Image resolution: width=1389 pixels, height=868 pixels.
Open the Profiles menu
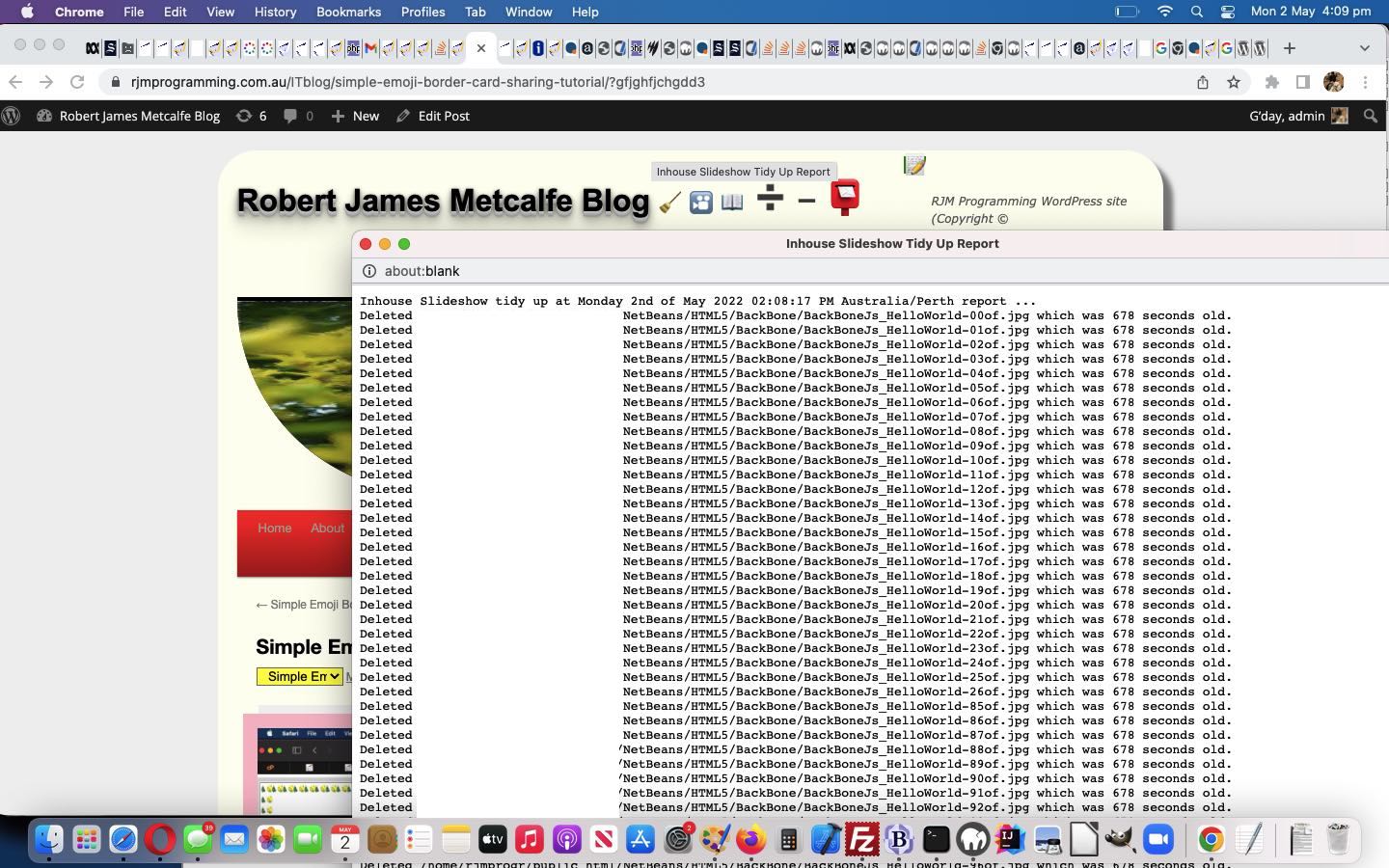click(x=422, y=12)
